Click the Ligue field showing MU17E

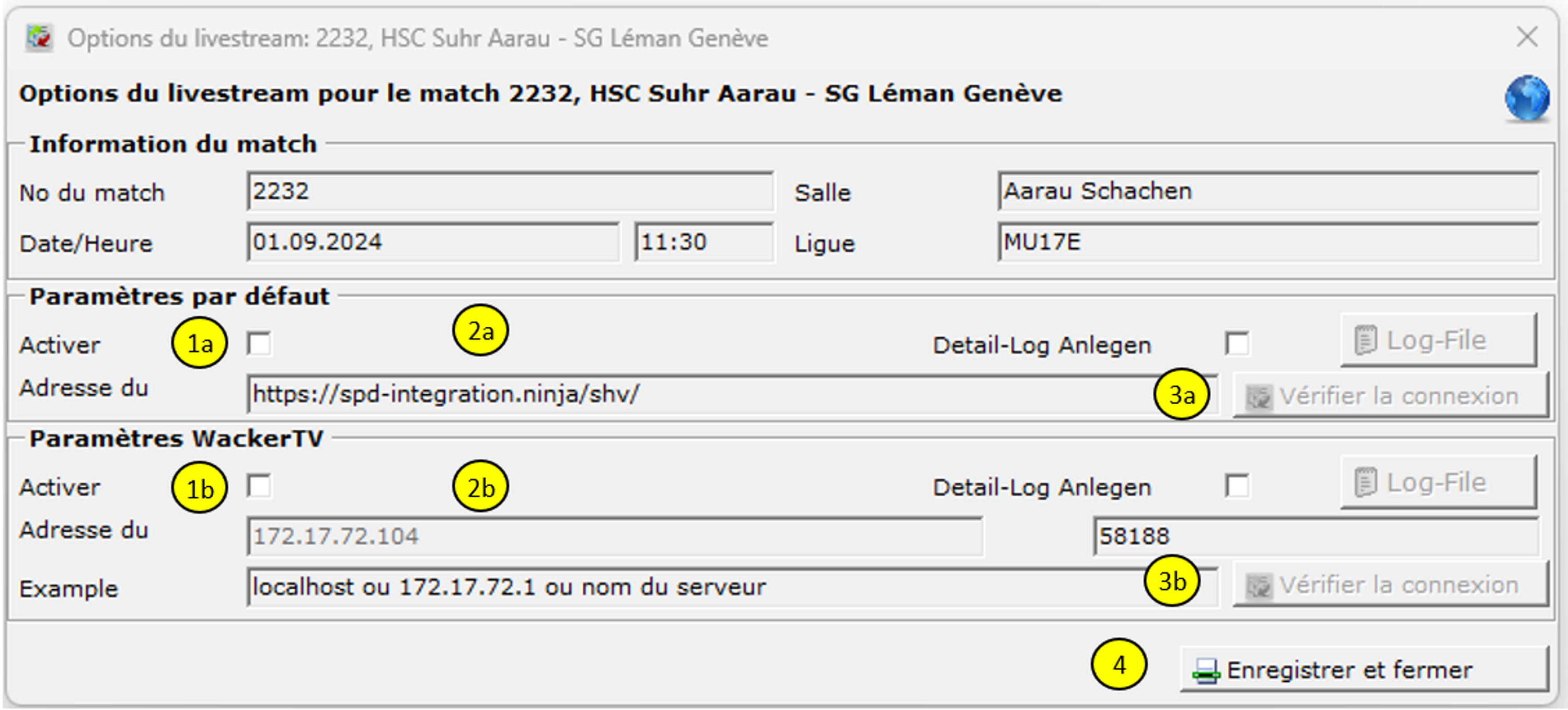pyautogui.click(x=1267, y=243)
